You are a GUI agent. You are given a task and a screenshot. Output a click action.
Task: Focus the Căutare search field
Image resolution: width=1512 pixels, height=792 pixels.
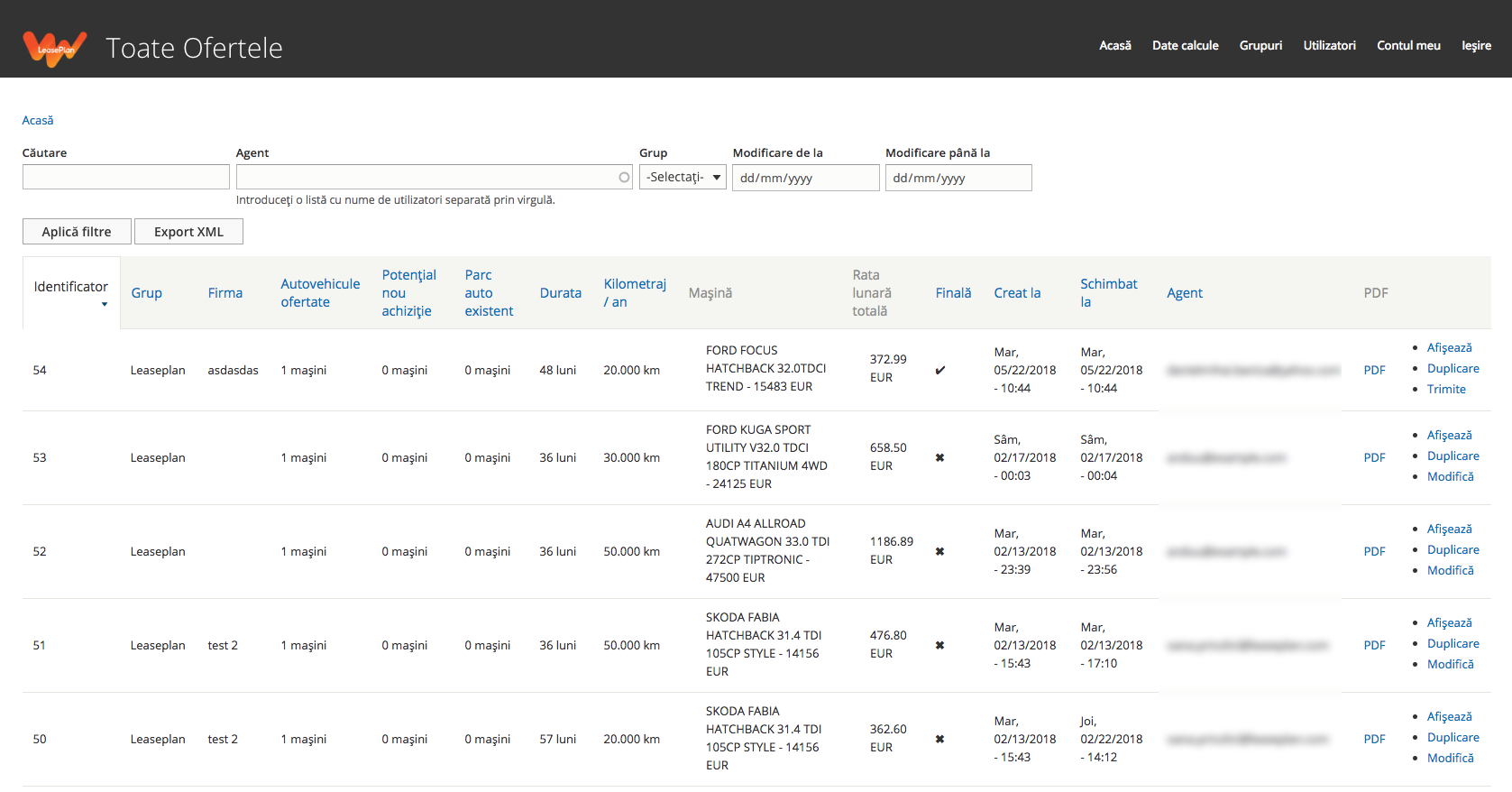pyautogui.click(x=126, y=177)
